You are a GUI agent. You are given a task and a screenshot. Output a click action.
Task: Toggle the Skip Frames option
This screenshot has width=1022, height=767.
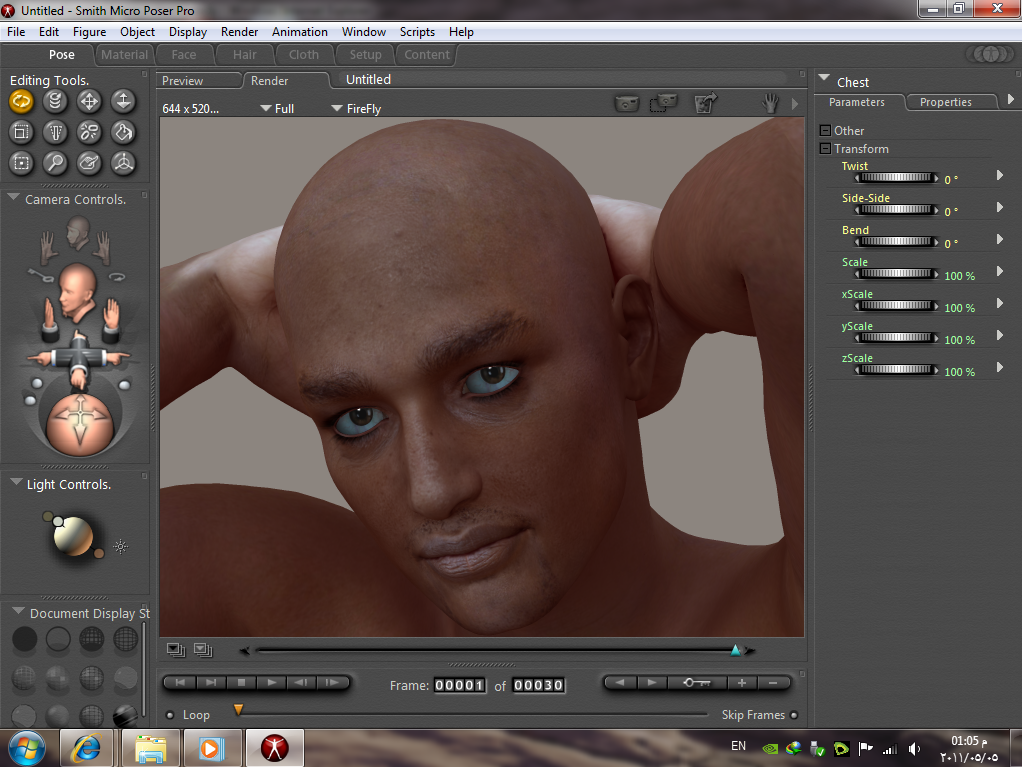(x=794, y=715)
